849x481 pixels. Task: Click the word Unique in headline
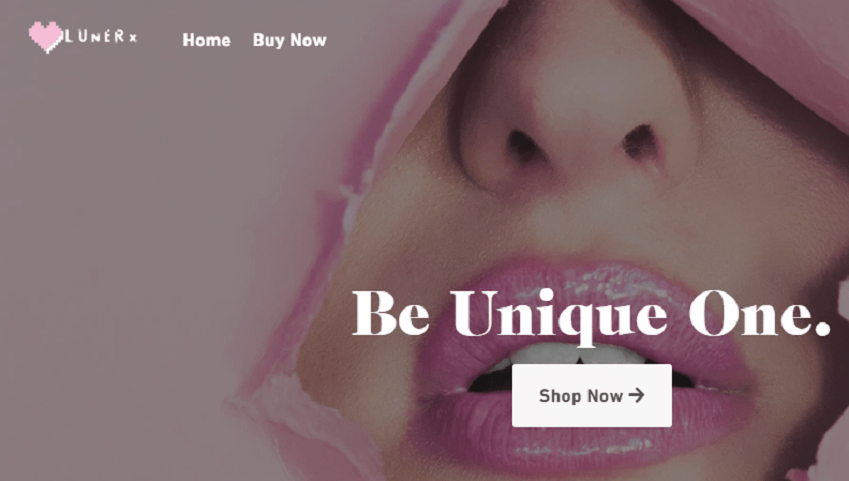(558, 317)
